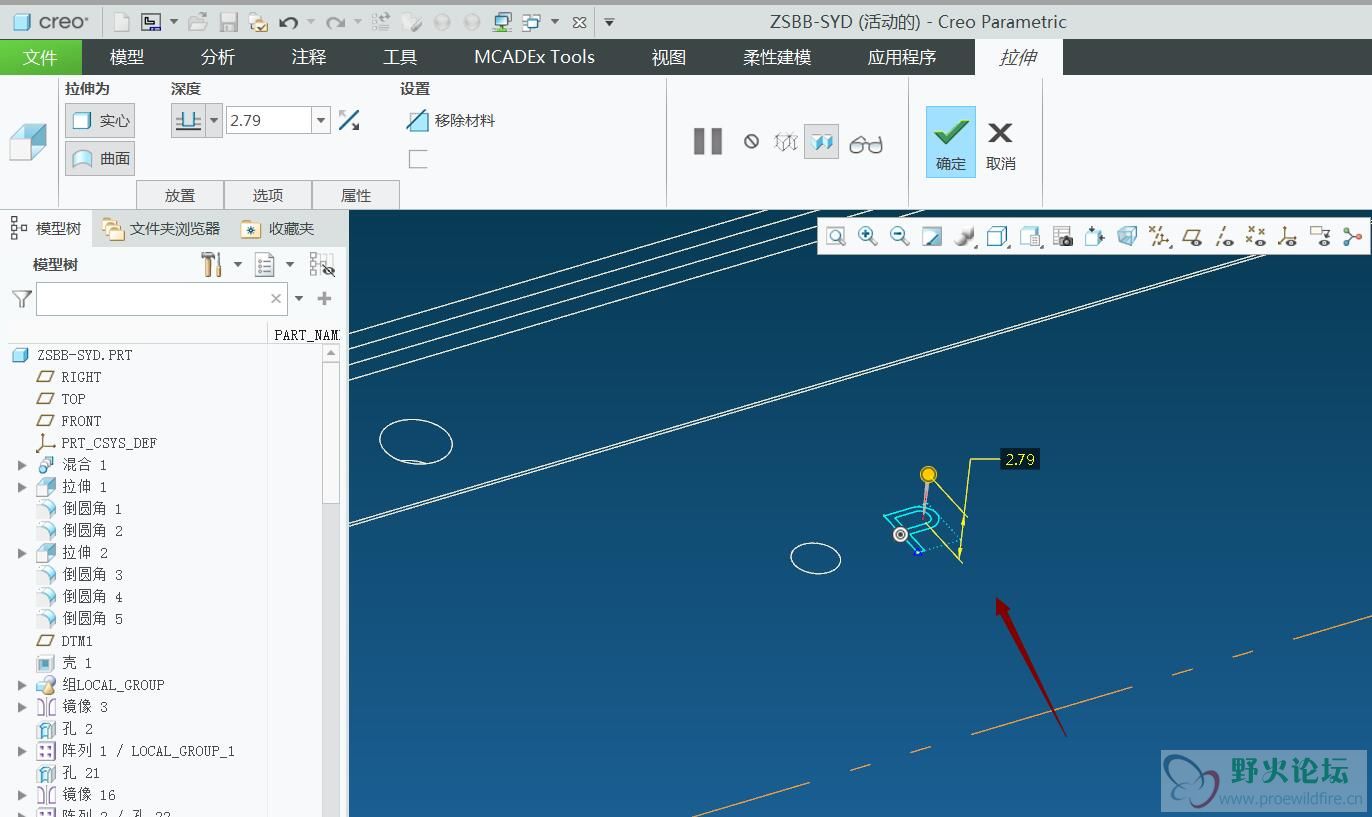Open the depth type dropdown arrow
The height and width of the screenshot is (817, 1372).
click(214, 120)
